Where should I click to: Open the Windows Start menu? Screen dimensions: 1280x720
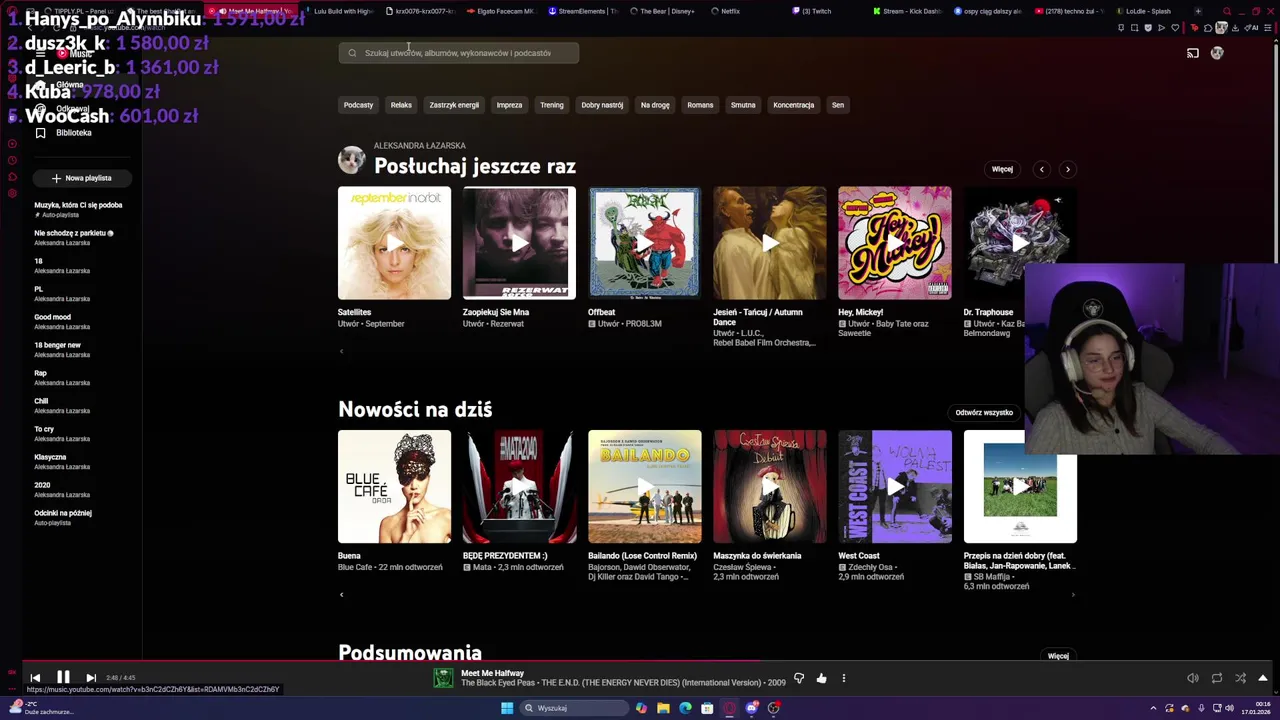[x=507, y=708]
